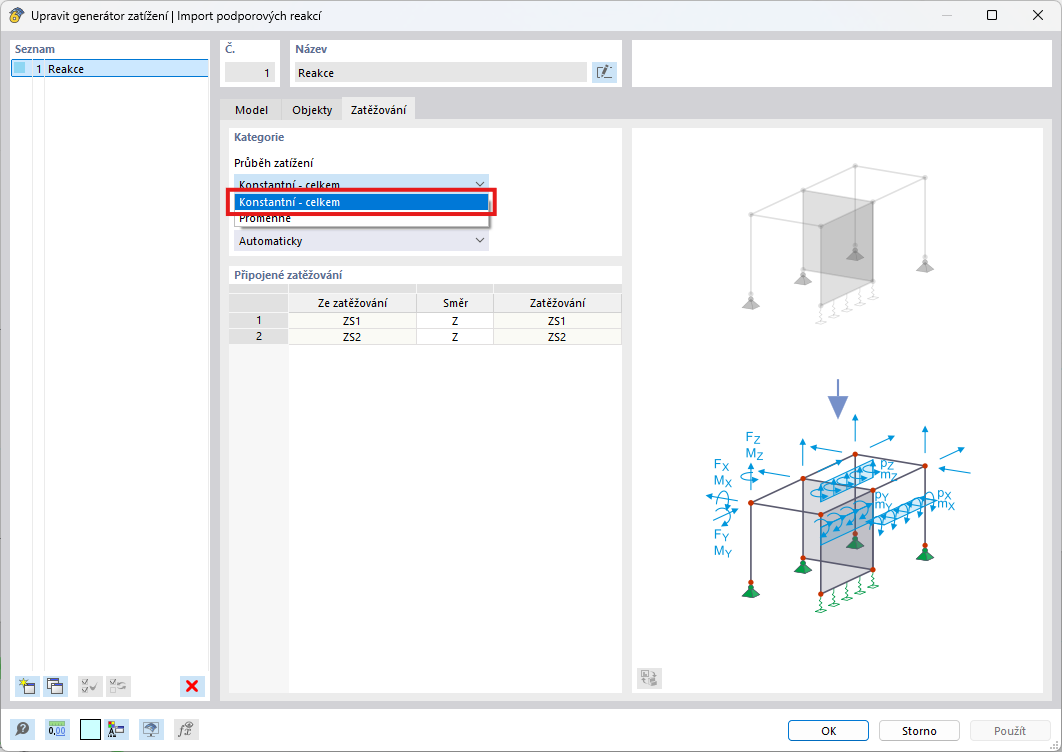
Task: Delete the selected entry via the red X
Action: (x=192, y=686)
